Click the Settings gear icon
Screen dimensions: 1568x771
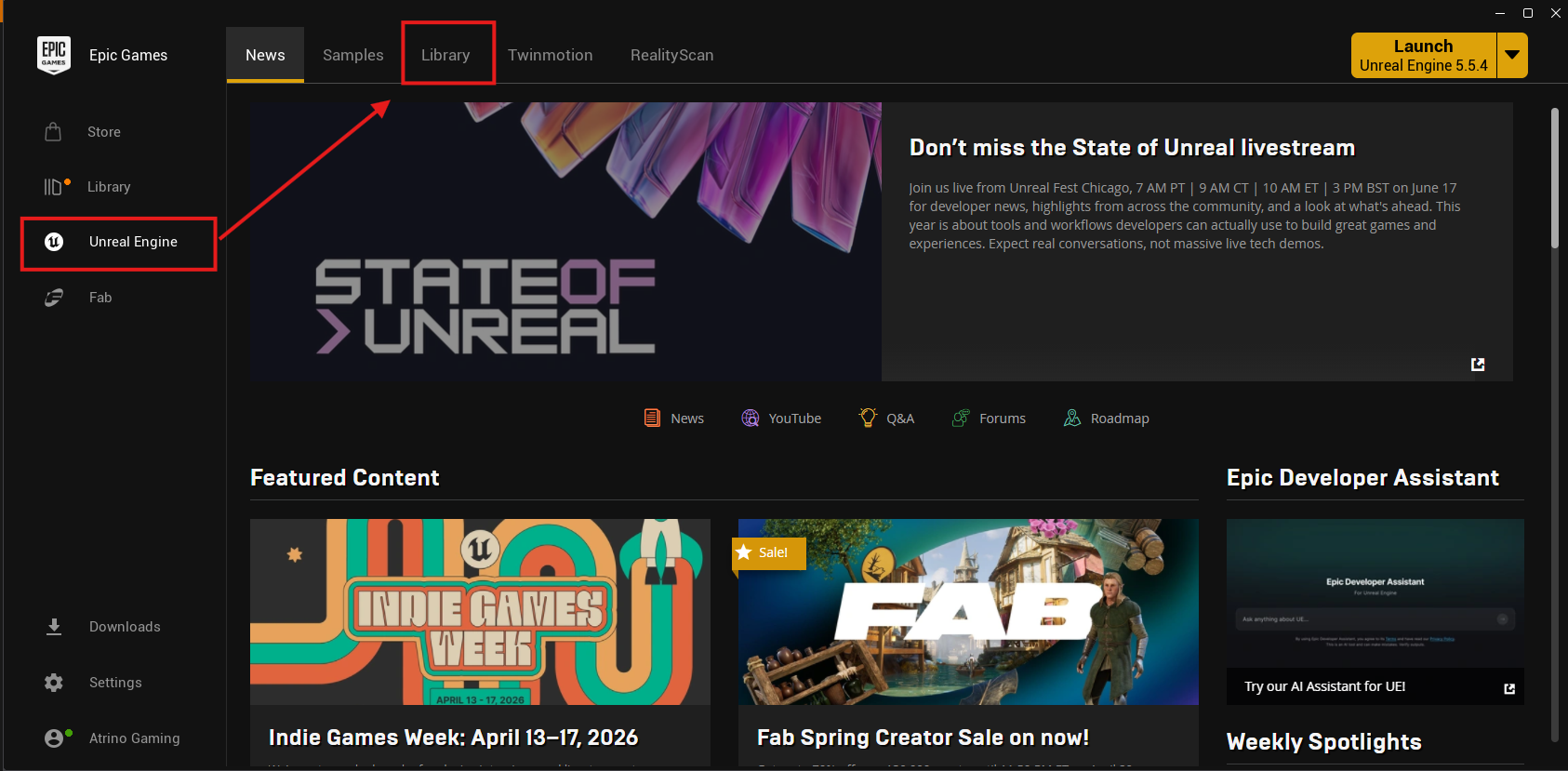(x=54, y=683)
